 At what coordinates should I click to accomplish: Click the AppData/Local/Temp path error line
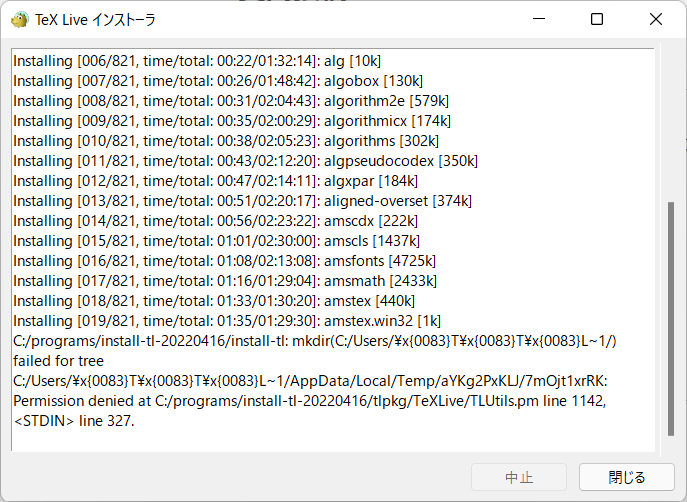click(x=310, y=381)
